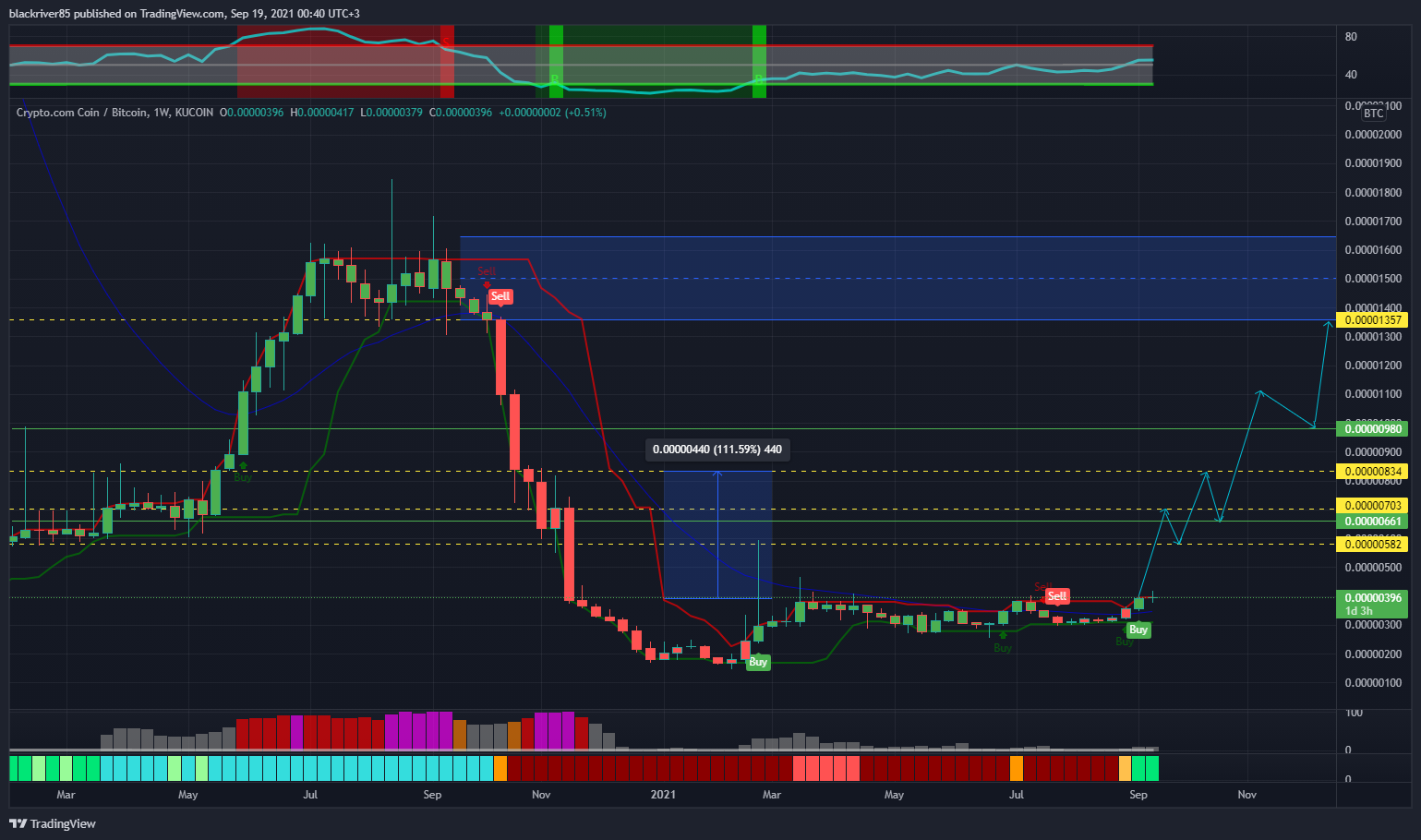This screenshot has width=1421, height=840.
Task: Click the 0.00001600 price axis tick
Action: click(1373, 250)
